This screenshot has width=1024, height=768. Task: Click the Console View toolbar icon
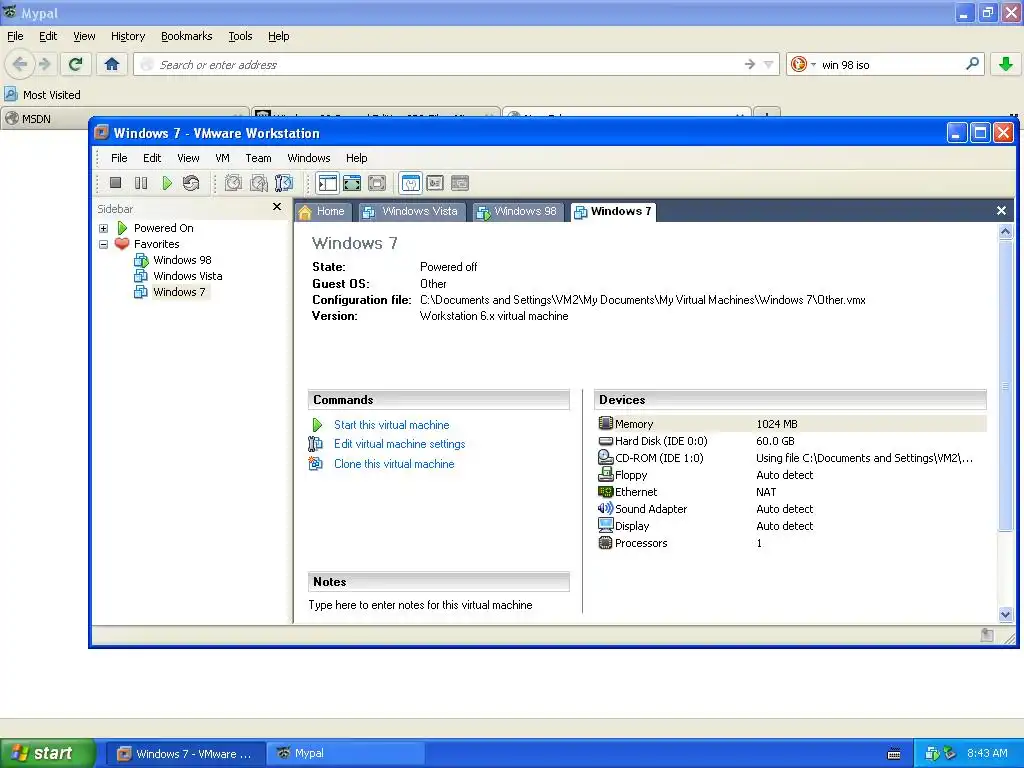(x=435, y=184)
